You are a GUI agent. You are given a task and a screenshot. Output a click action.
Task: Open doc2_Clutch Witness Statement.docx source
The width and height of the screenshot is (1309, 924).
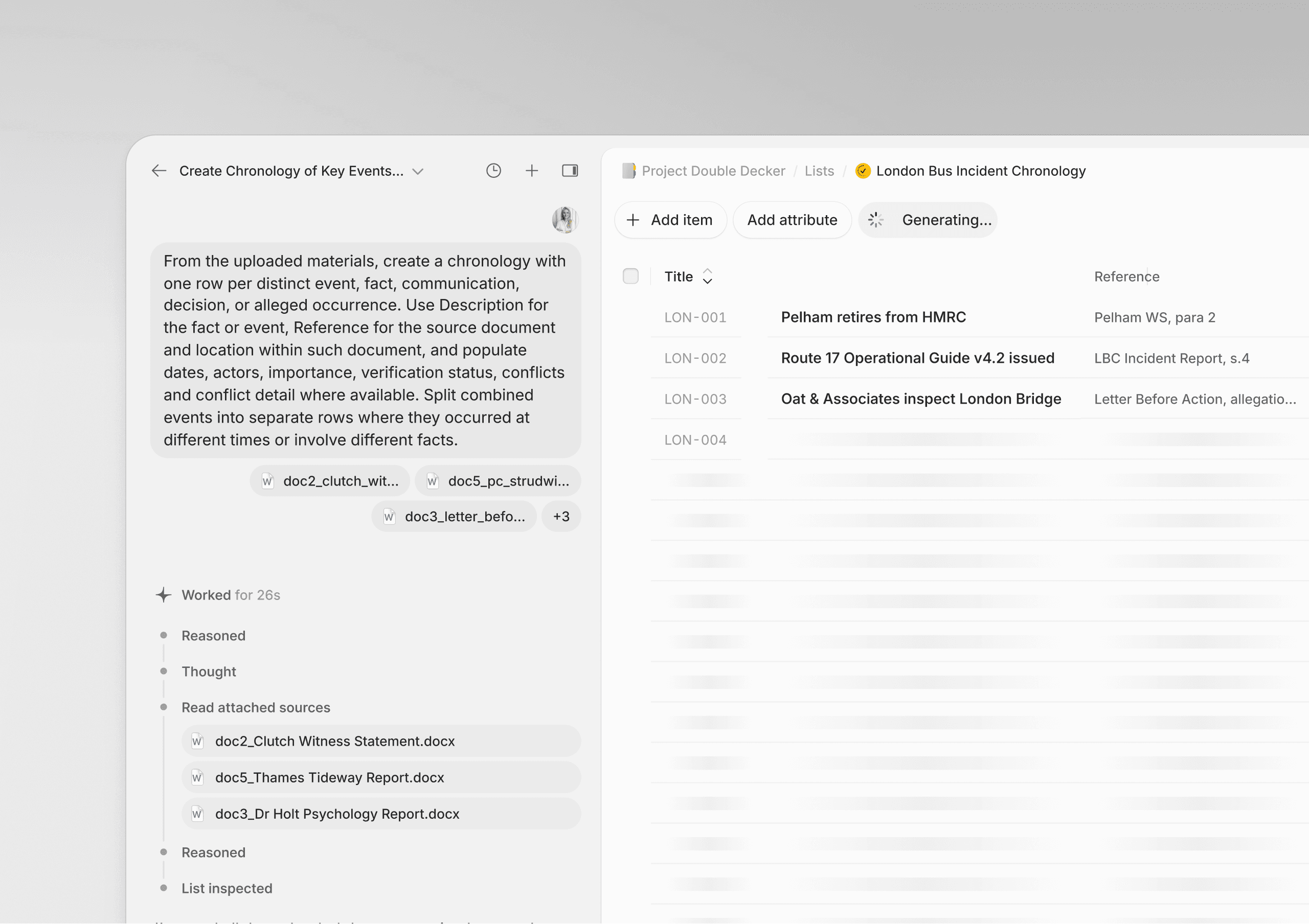(x=381, y=741)
